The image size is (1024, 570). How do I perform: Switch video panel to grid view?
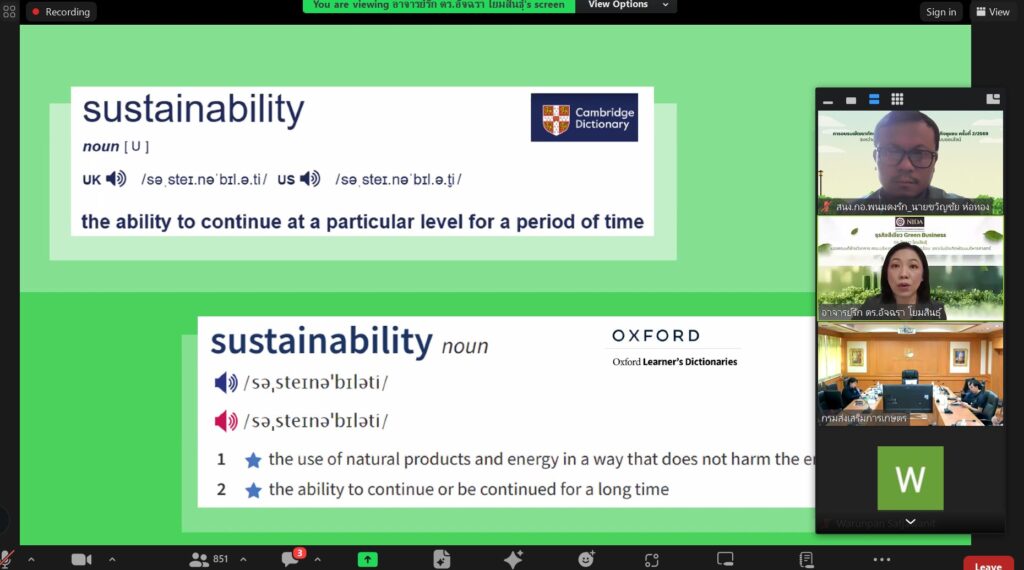coord(897,99)
